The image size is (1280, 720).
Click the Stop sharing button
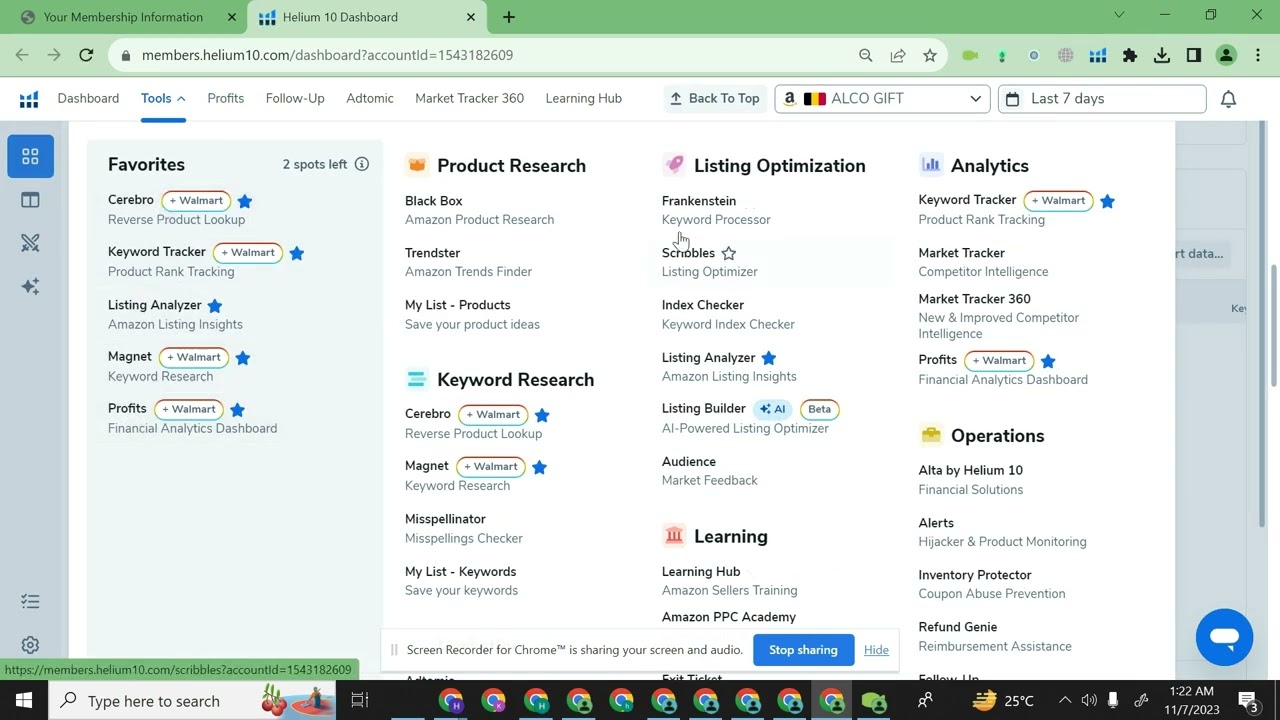[x=803, y=650]
